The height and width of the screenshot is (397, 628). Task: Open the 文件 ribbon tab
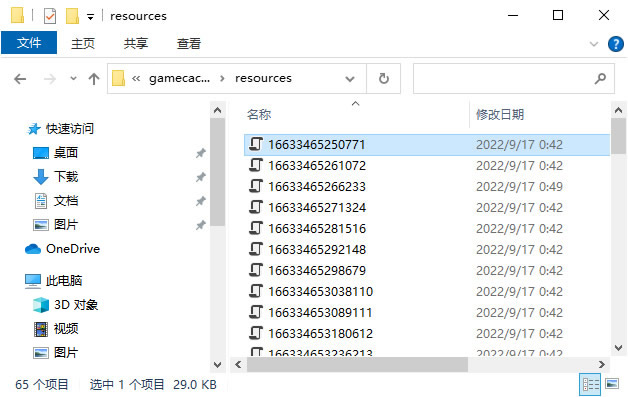(x=29, y=42)
